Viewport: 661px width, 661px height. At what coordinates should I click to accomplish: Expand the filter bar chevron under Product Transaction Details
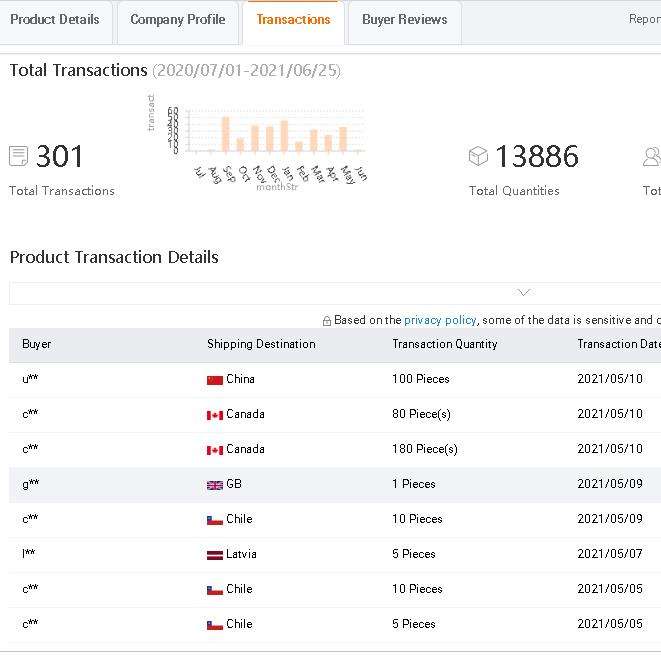[x=523, y=293]
